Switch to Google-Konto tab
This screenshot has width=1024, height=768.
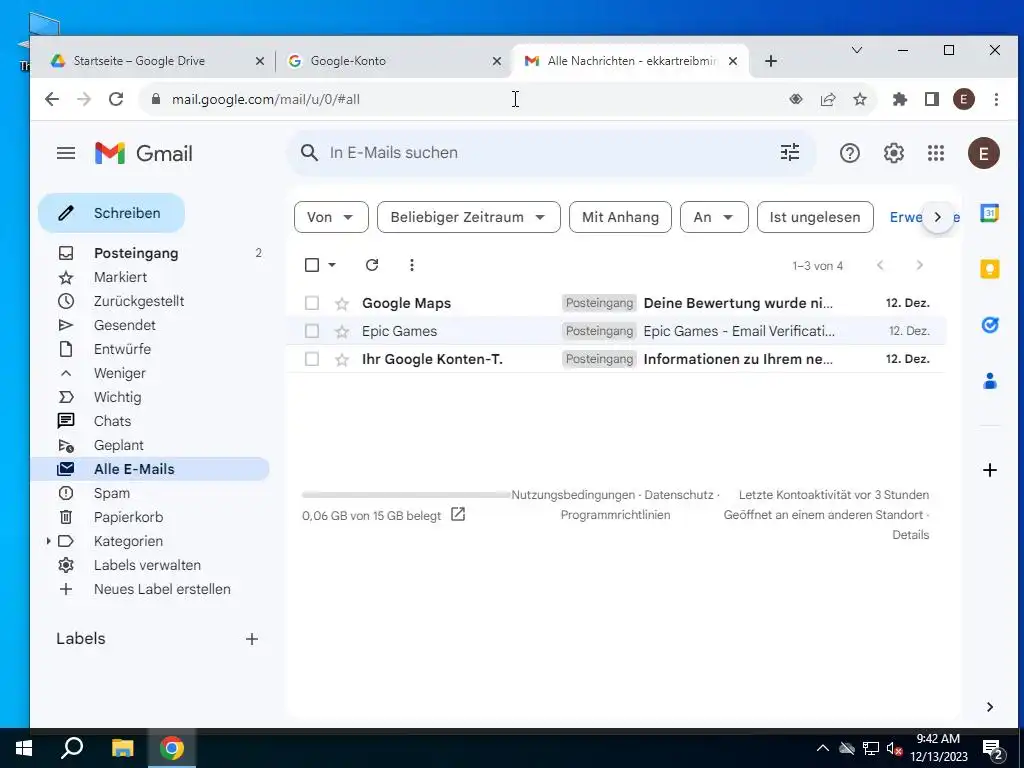tap(394, 61)
